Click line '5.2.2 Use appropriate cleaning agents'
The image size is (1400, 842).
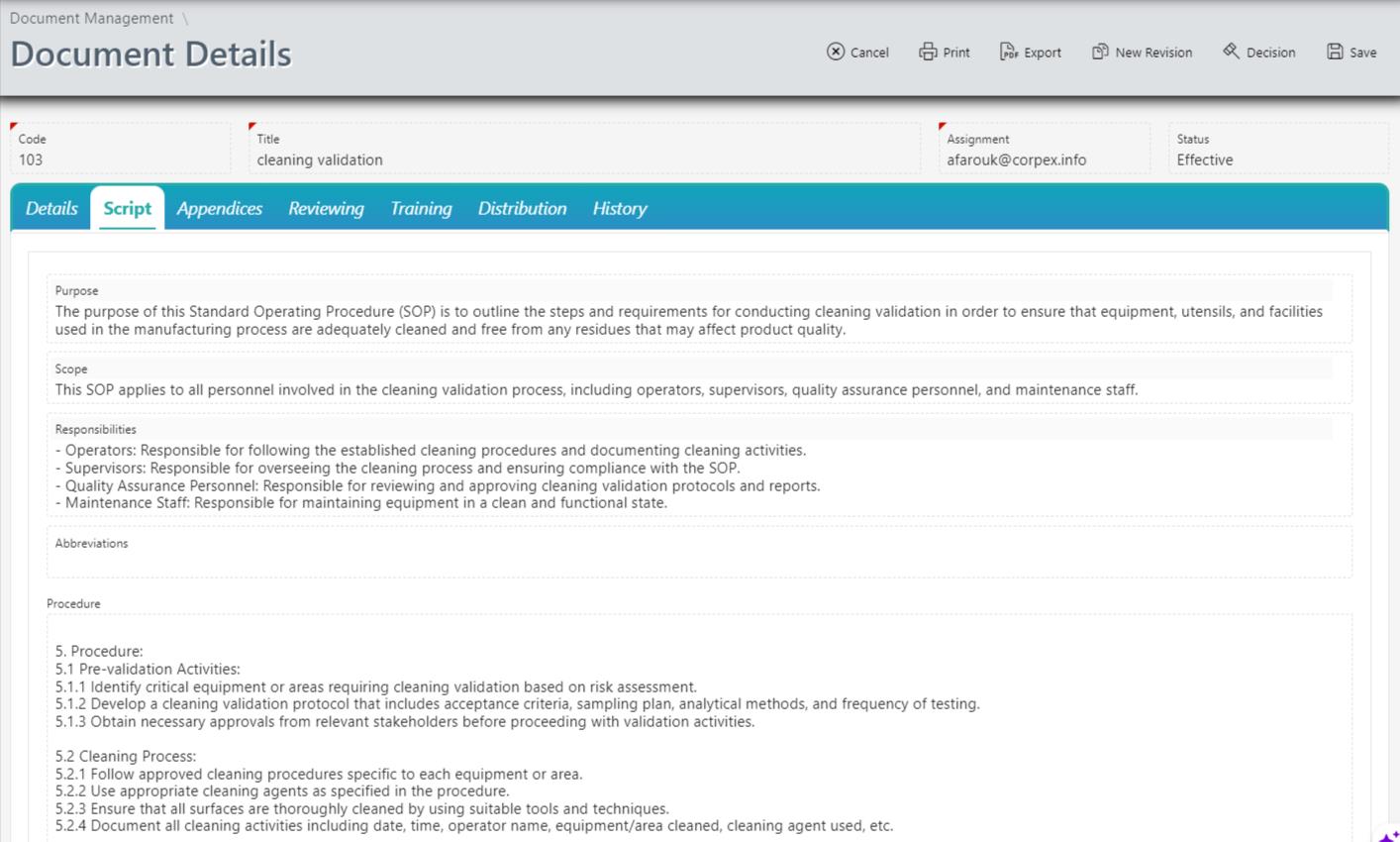[x=282, y=790]
